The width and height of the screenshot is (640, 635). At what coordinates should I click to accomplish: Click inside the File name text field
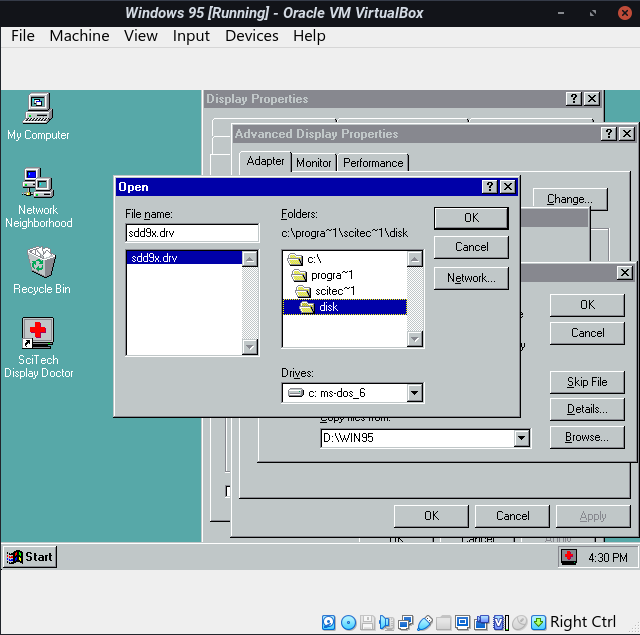click(191, 233)
